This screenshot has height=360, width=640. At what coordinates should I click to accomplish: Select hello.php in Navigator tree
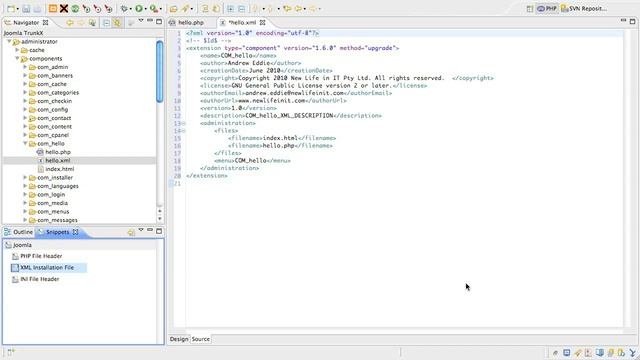[53, 152]
